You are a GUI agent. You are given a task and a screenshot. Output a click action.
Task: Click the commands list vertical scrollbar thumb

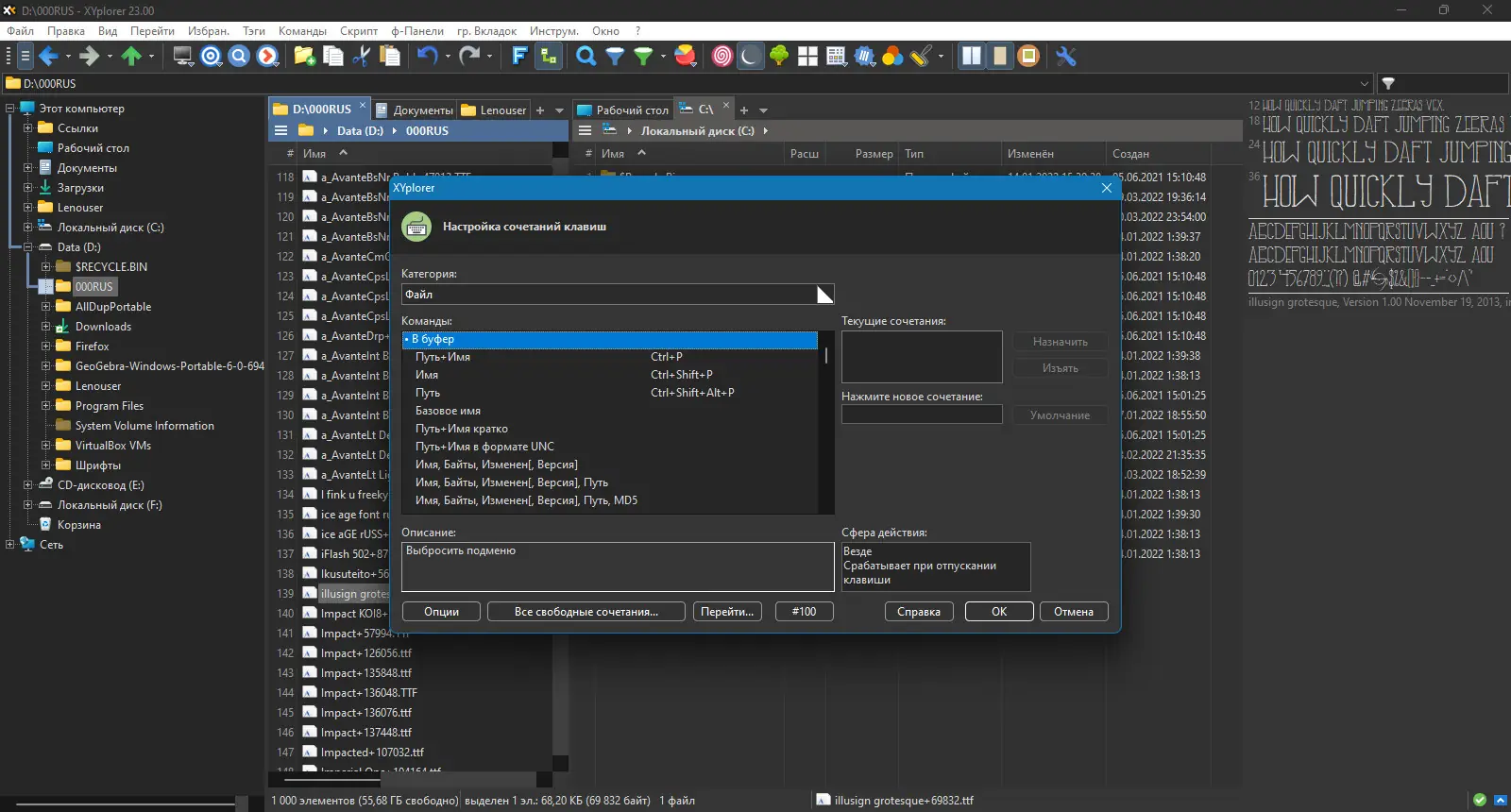[x=826, y=355]
